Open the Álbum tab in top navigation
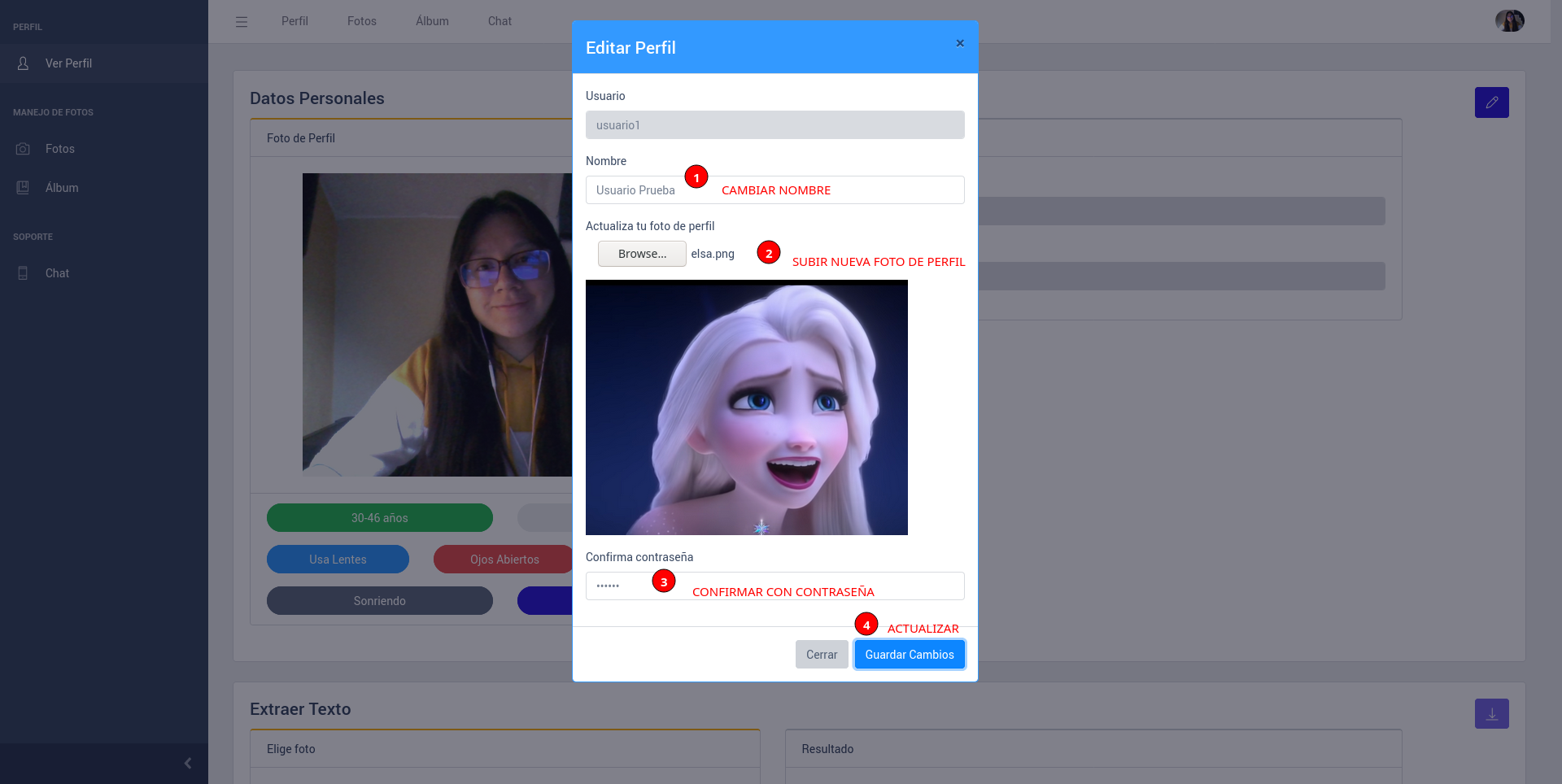1562x784 pixels. click(x=432, y=21)
